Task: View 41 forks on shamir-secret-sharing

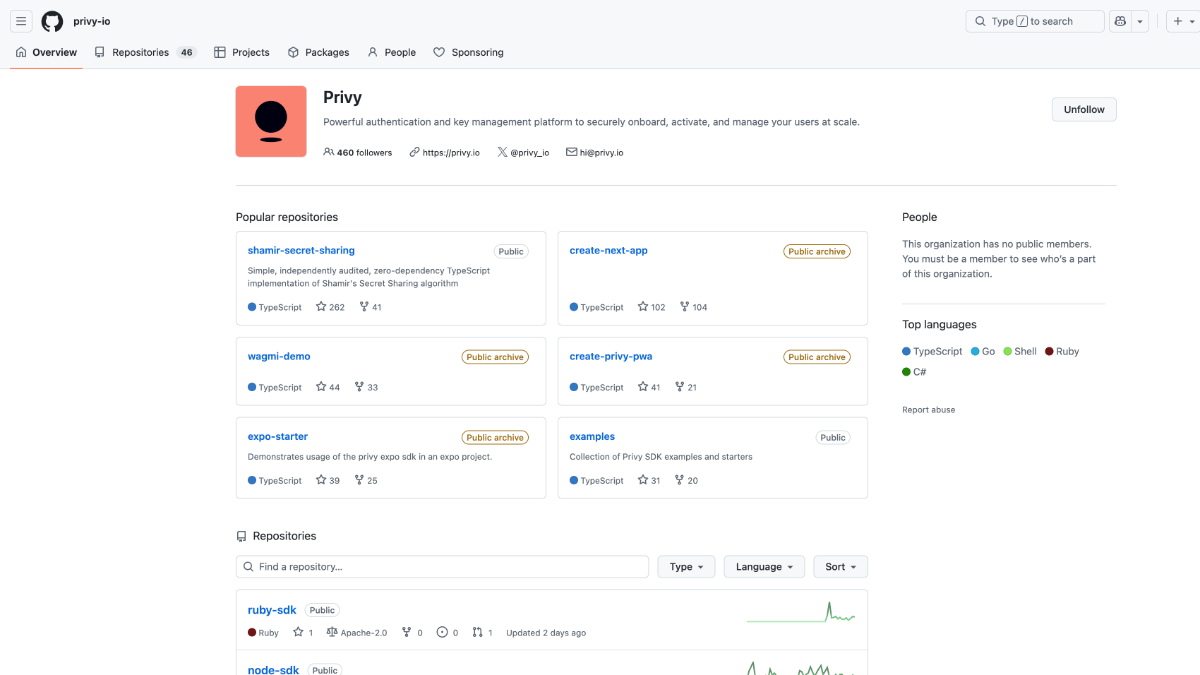Action: pos(370,307)
